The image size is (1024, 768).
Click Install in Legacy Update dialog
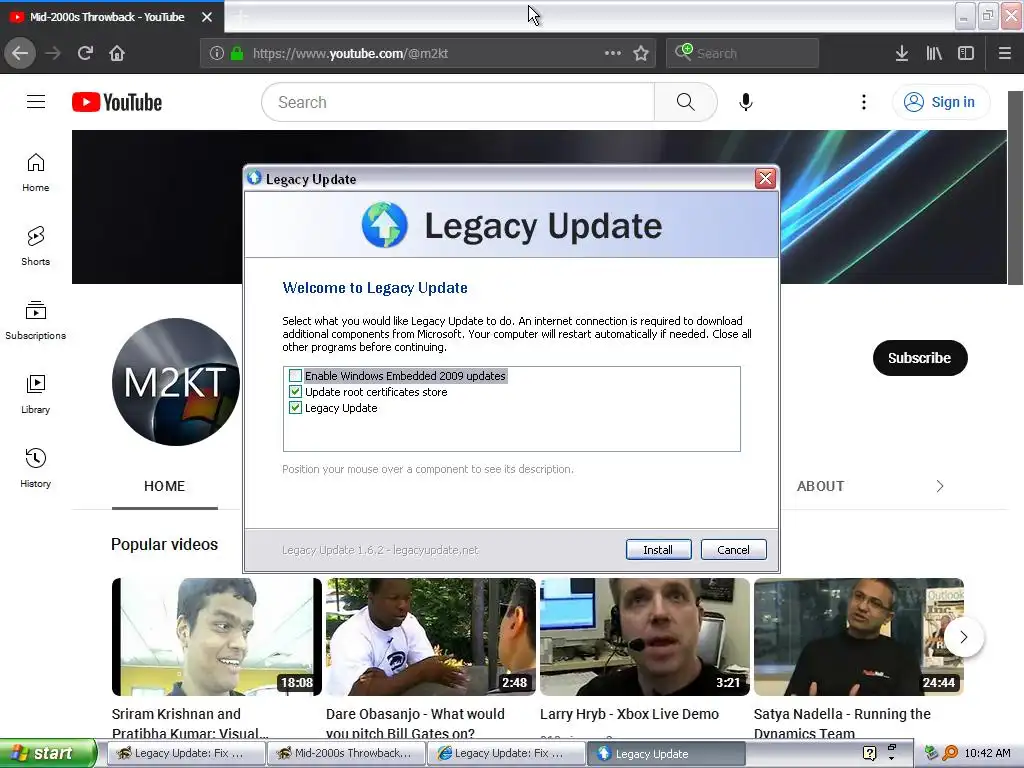pyautogui.click(x=658, y=550)
